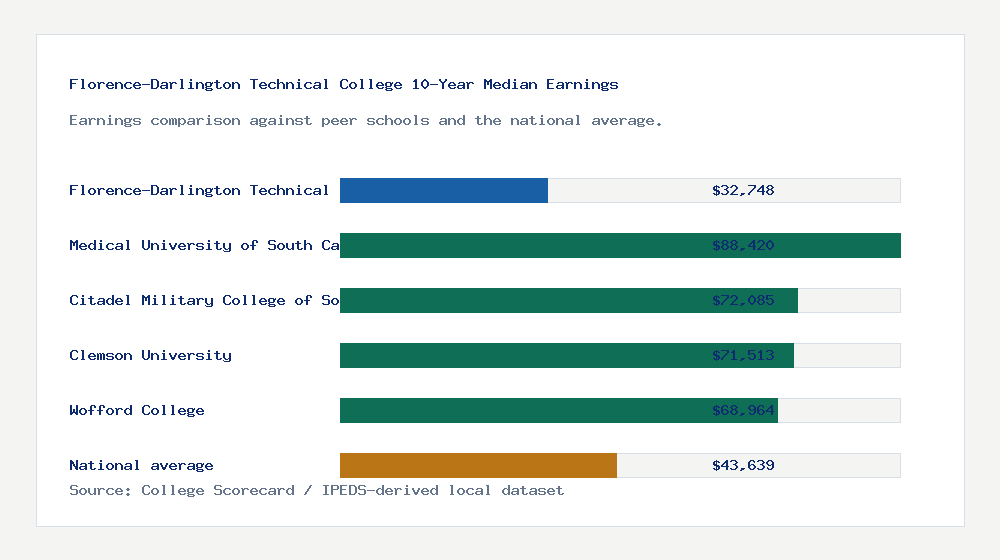Select the 'Medical University of South Ca' label
The width and height of the screenshot is (1000, 560).
click(204, 245)
